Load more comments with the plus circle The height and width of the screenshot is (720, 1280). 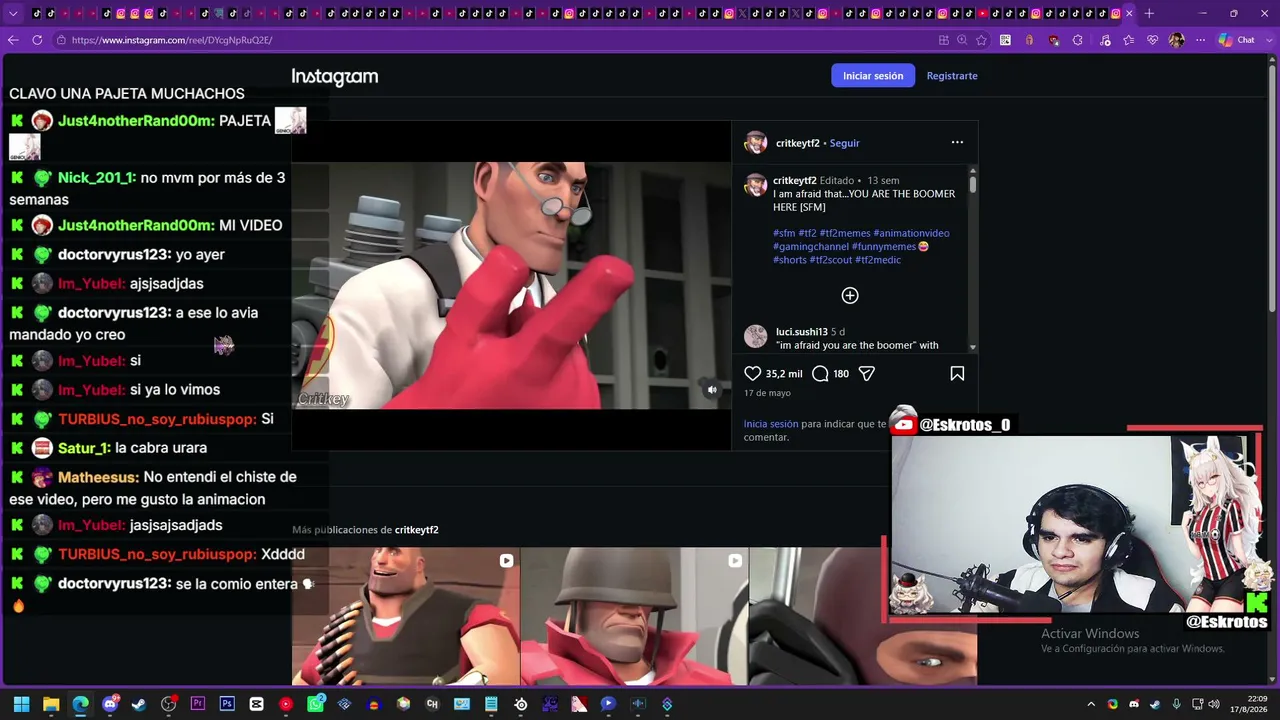[x=850, y=295]
